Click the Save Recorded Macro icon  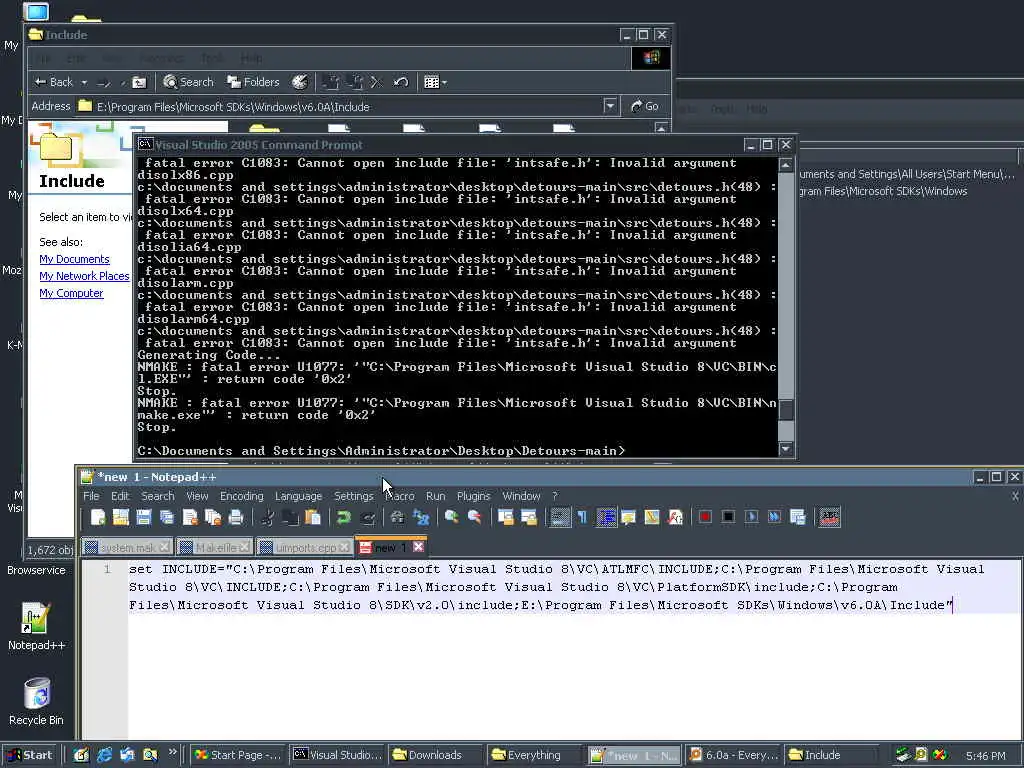[x=798, y=517]
